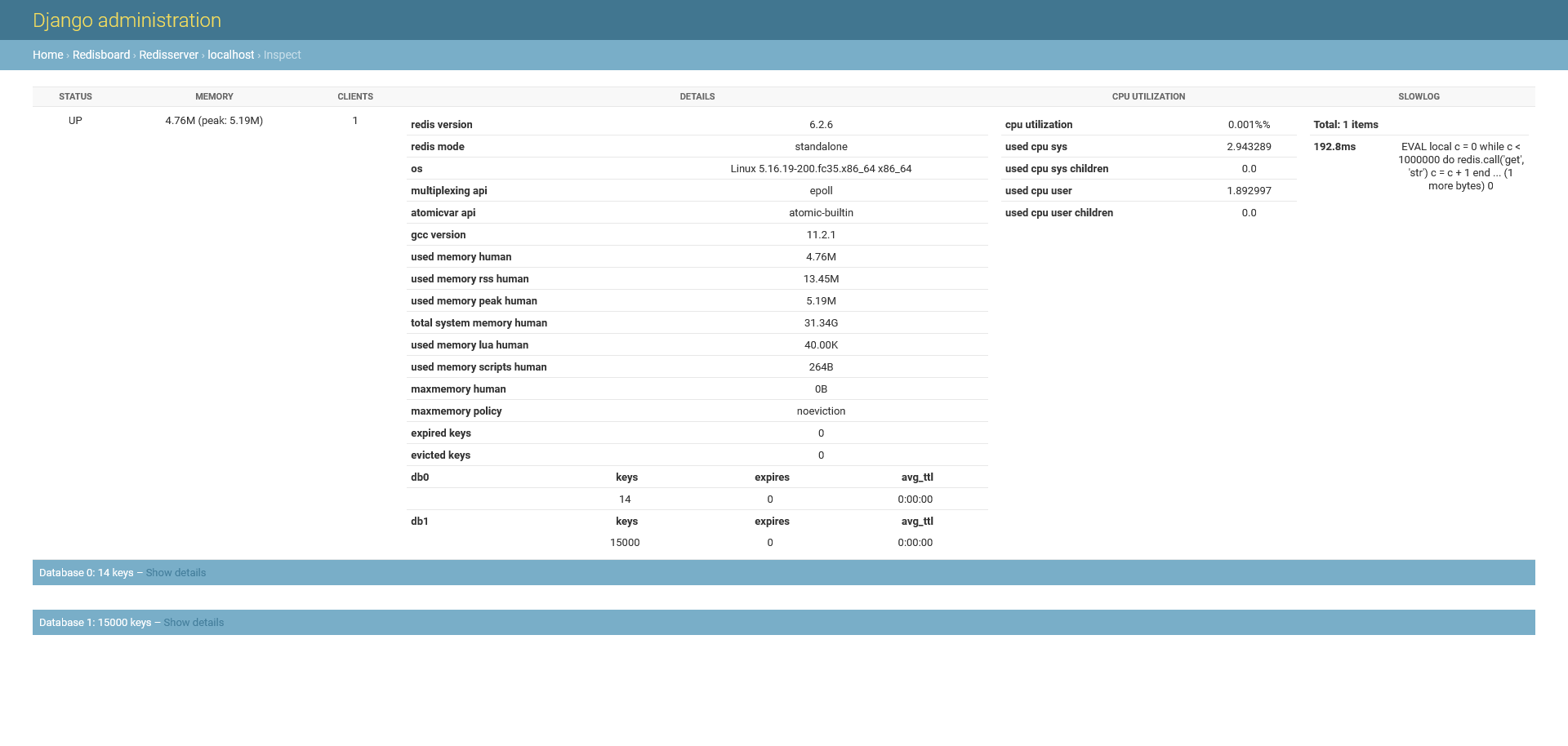Click redis version value 6.2.6
Screen dimensions: 1568x746
click(821, 125)
